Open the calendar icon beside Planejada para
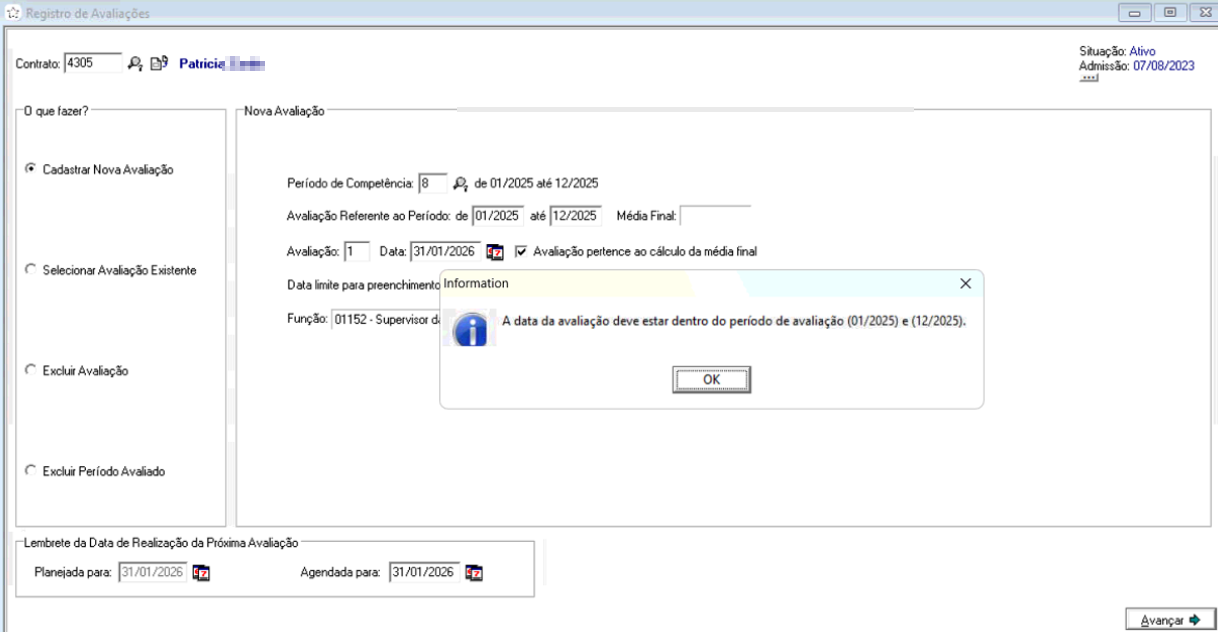 (202, 574)
